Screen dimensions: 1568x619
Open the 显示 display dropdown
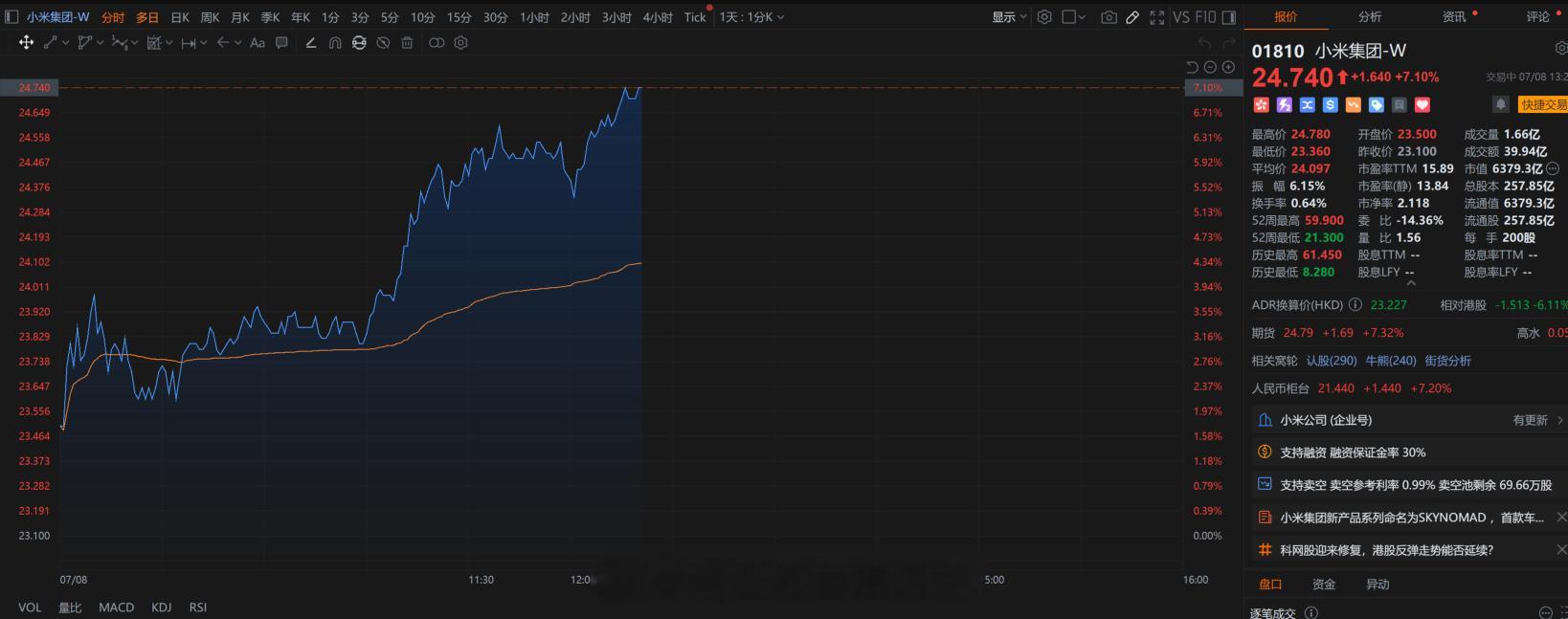tap(1010, 17)
